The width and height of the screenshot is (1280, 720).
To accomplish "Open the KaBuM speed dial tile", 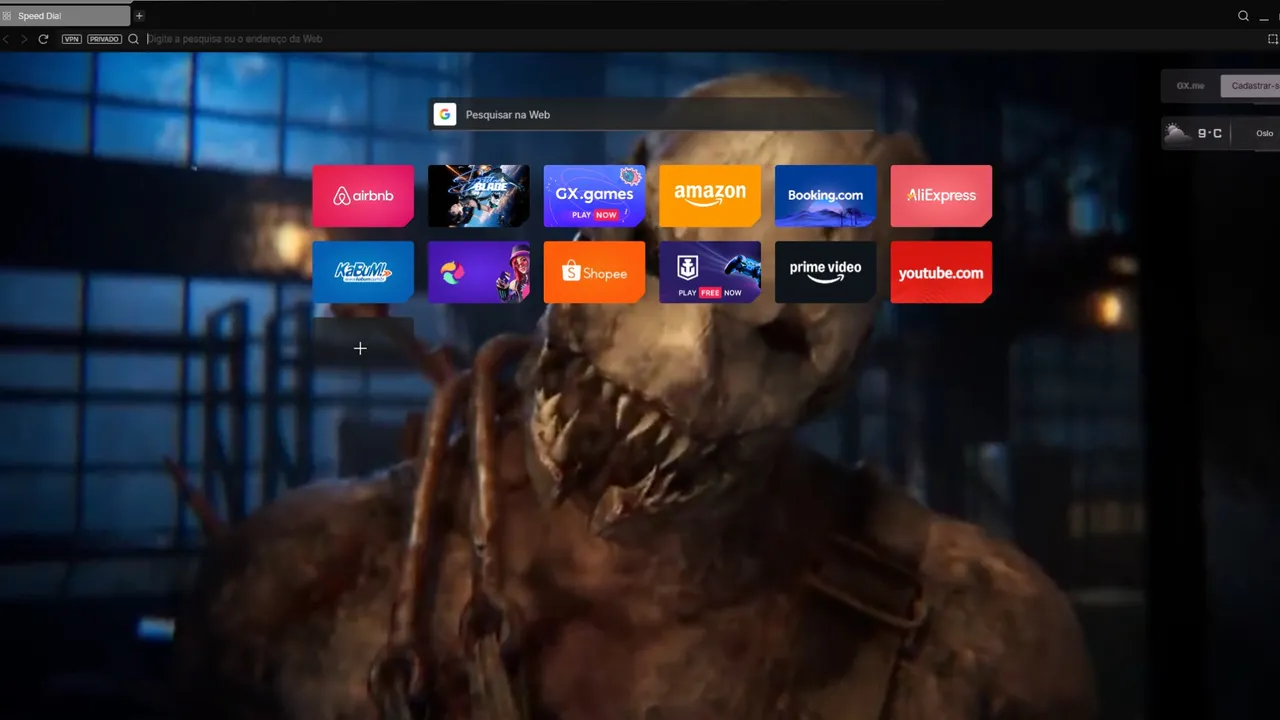I will pyautogui.click(x=363, y=272).
